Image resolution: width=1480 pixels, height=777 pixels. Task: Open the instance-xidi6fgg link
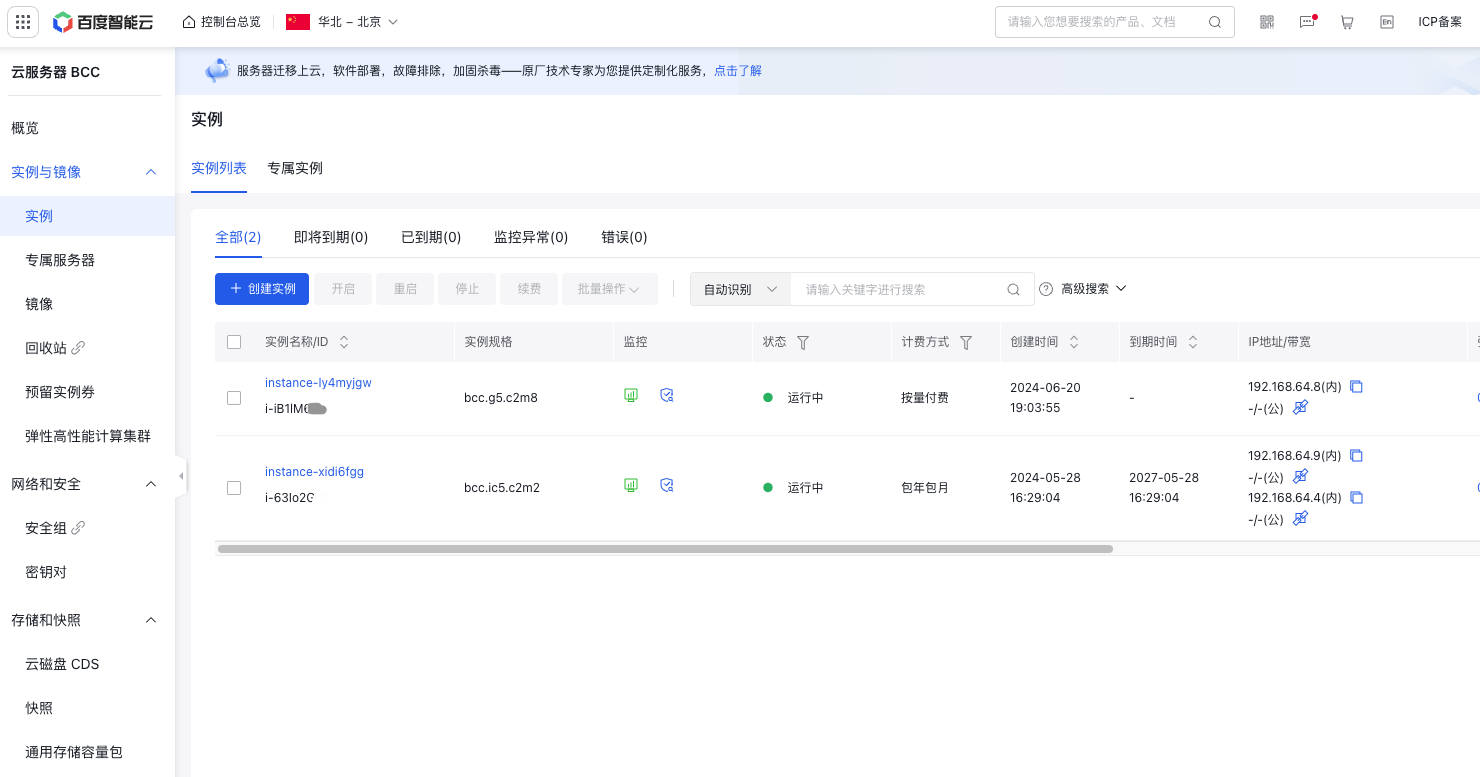[314, 472]
